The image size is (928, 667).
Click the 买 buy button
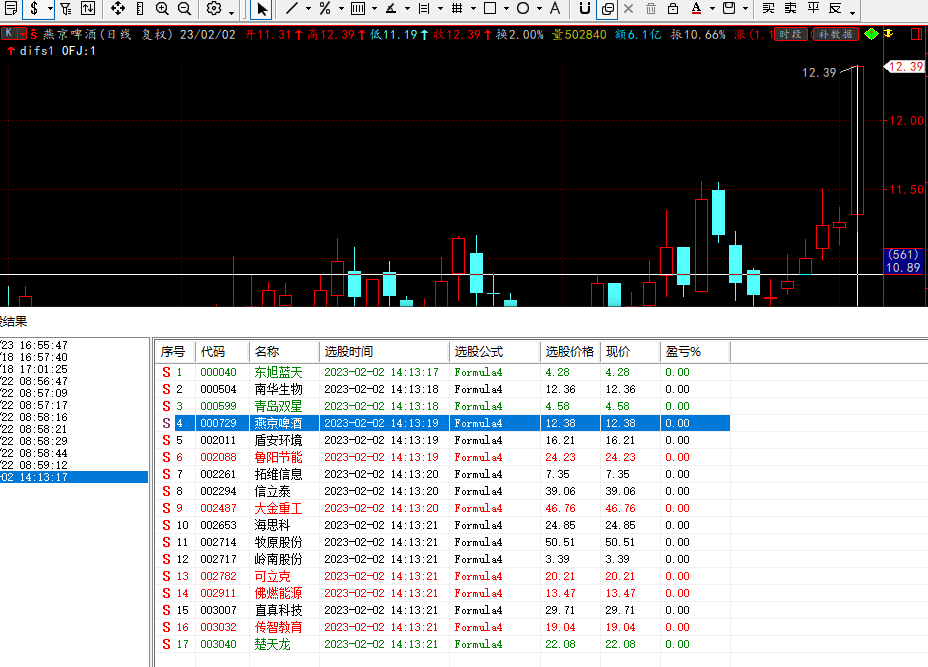click(768, 8)
